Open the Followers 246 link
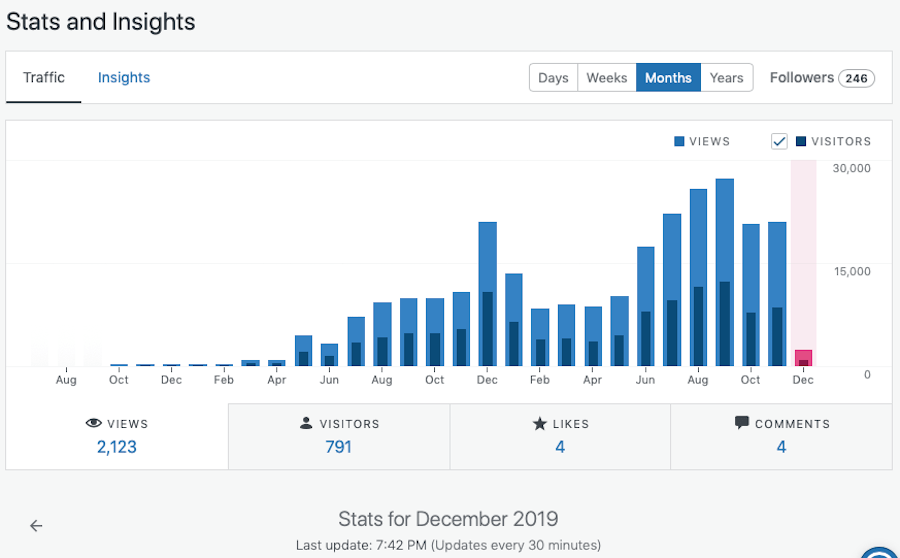The image size is (900, 558). pyautogui.click(x=821, y=78)
